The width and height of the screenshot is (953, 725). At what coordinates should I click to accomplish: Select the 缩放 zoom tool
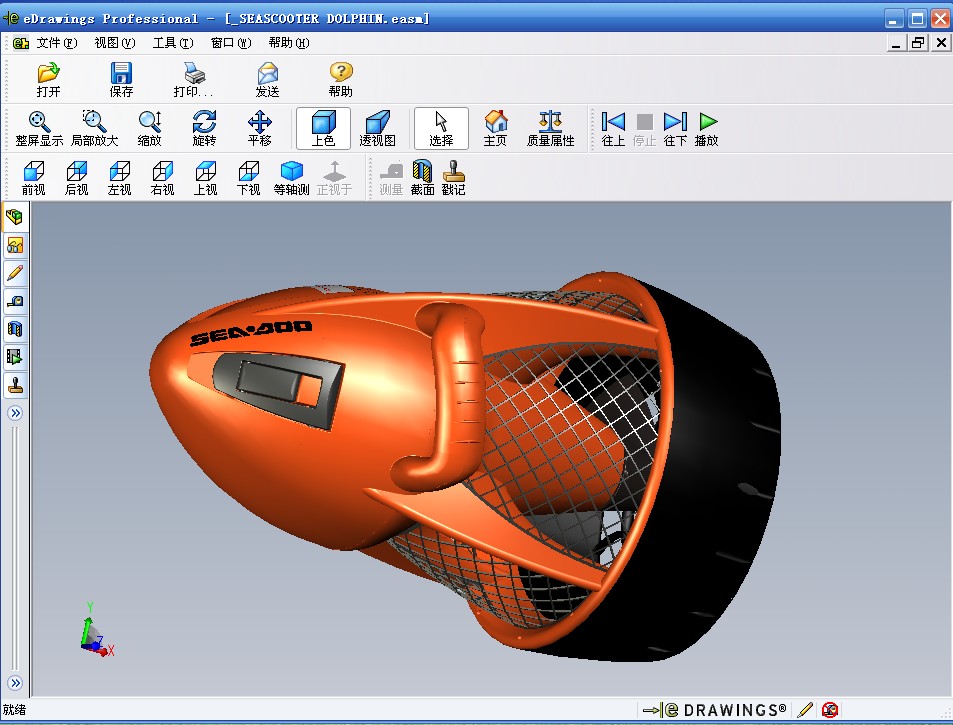(150, 128)
